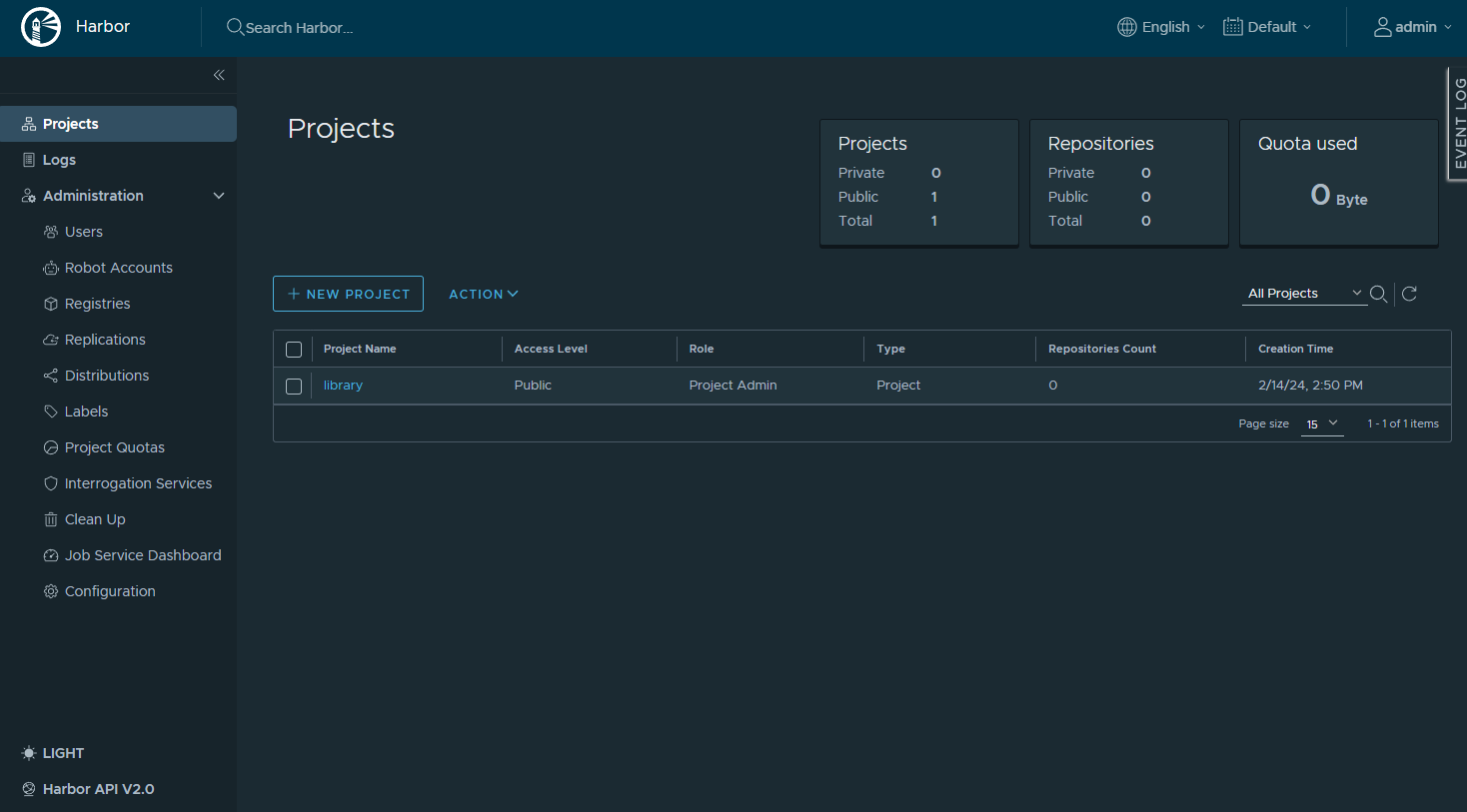
Task: Click the Job Service Dashboard icon
Action: coord(51,555)
